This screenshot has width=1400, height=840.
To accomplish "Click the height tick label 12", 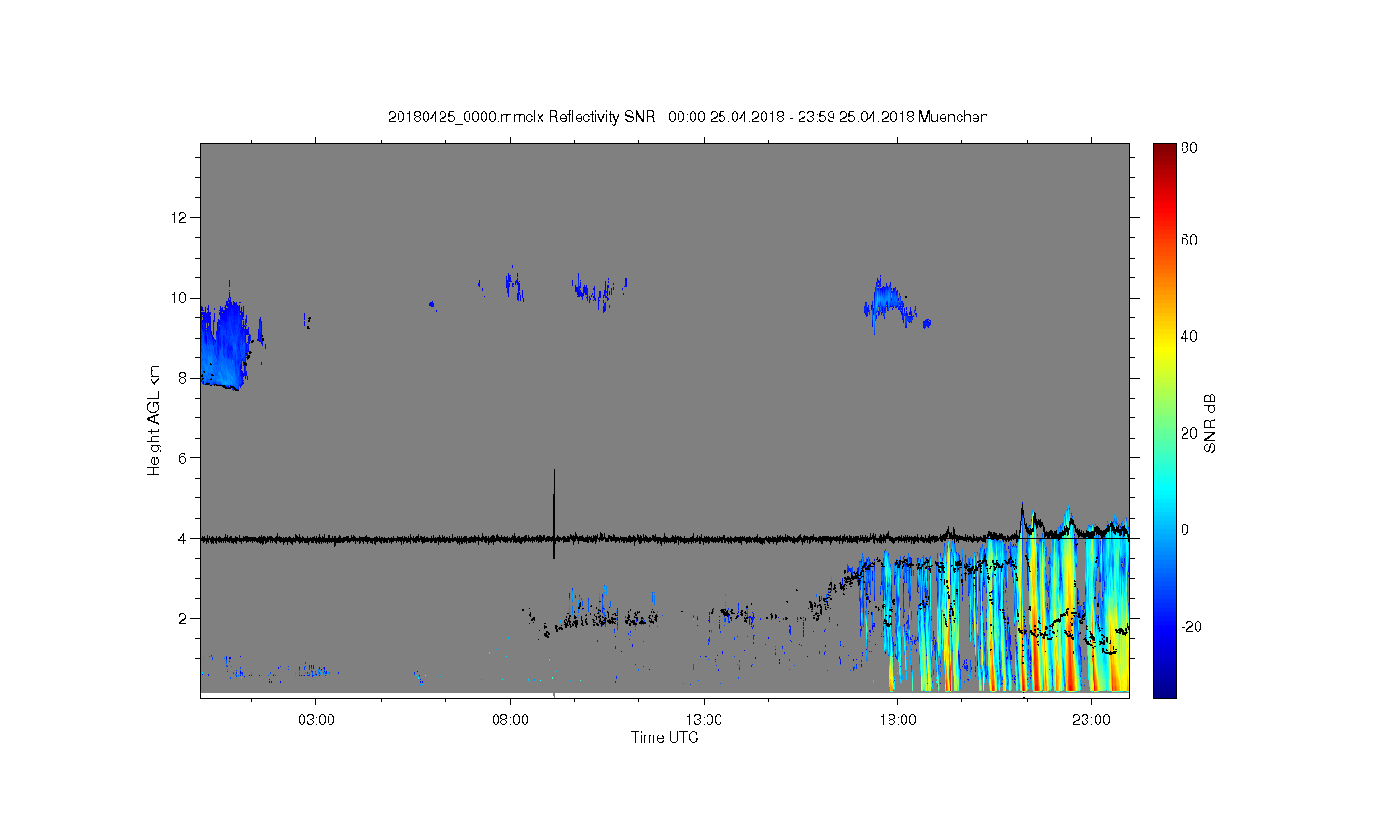I will click(x=179, y=217).
